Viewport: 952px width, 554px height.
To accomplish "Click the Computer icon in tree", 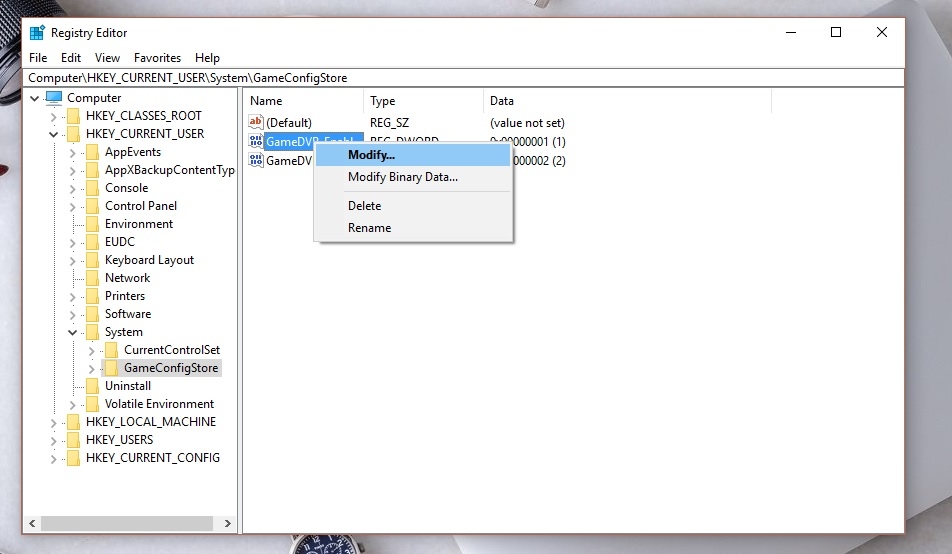I will (x=54, y=97).
